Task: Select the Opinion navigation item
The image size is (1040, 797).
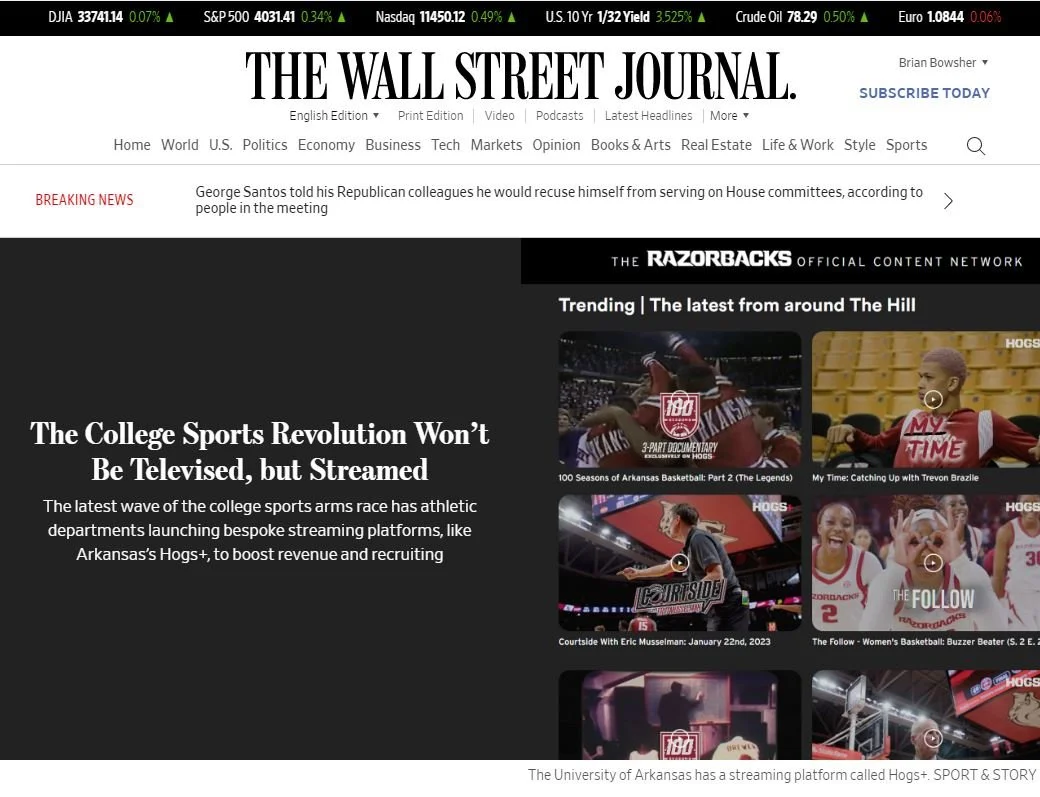Action: 556,145
